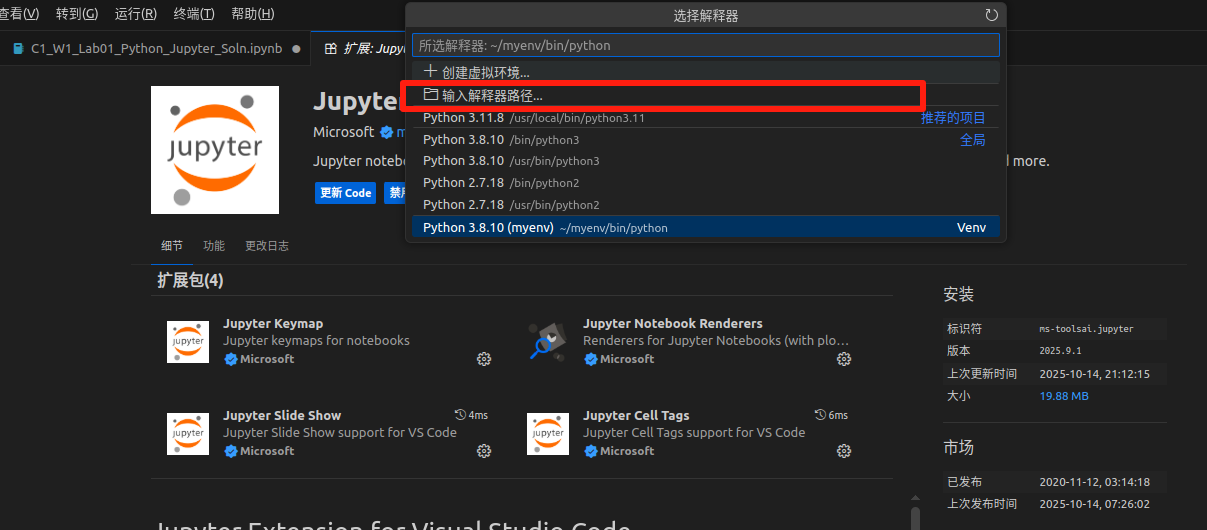Select Python 3.8.10 /bin/python3 interpreter

[705, 140]
